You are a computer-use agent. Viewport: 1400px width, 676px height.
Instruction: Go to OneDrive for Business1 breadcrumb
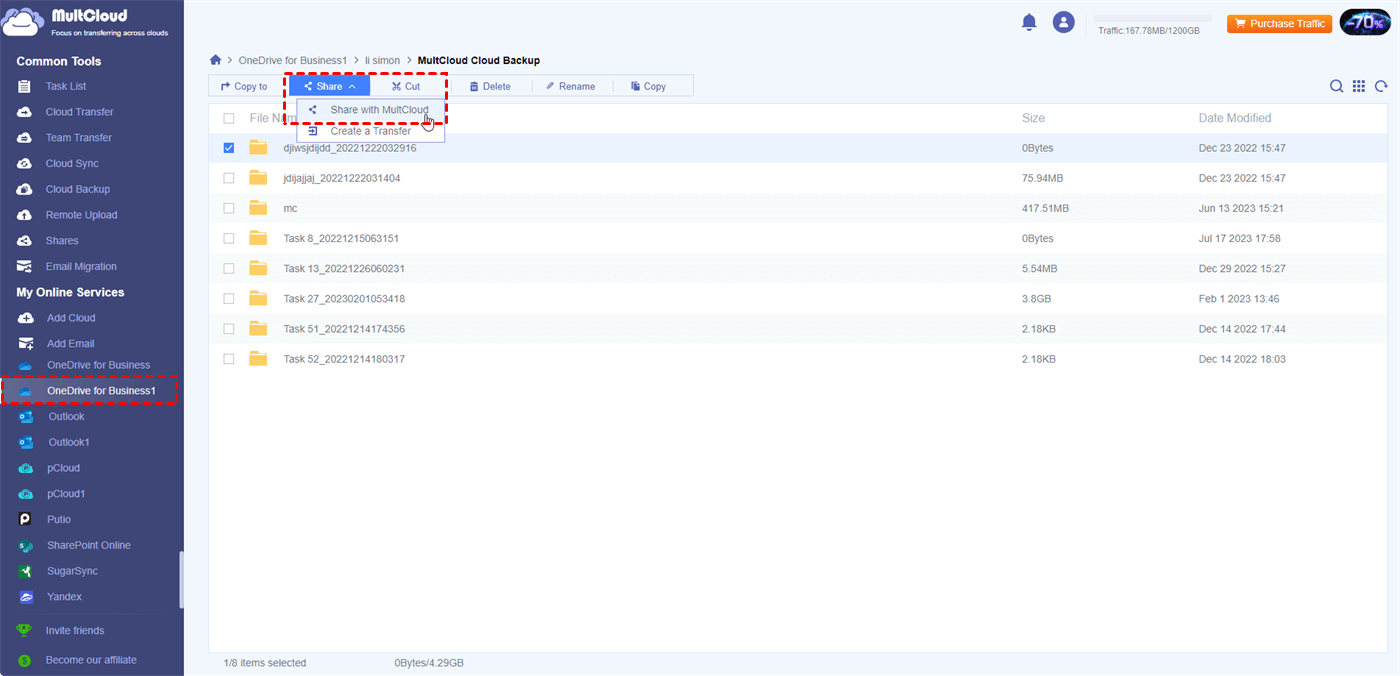click(x=293, y=60)
